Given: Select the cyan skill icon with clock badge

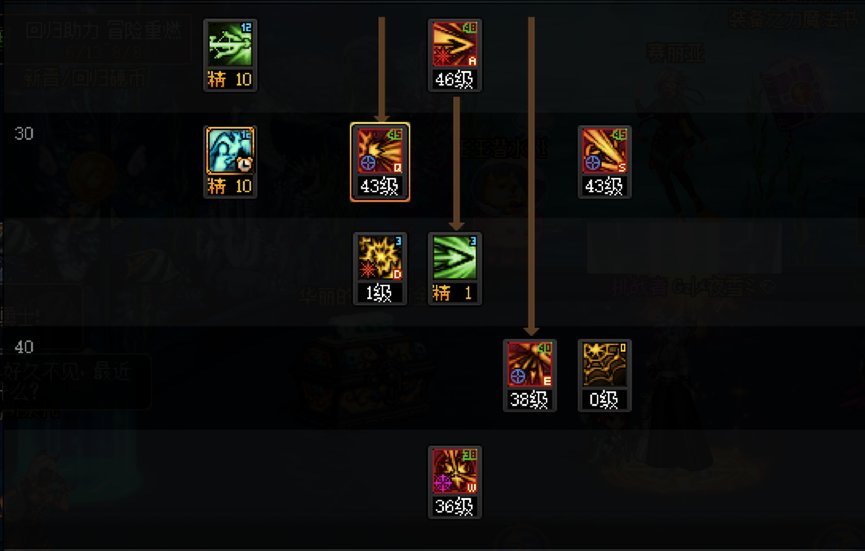Looking at the screenshot, I should [x=230, y=151].
